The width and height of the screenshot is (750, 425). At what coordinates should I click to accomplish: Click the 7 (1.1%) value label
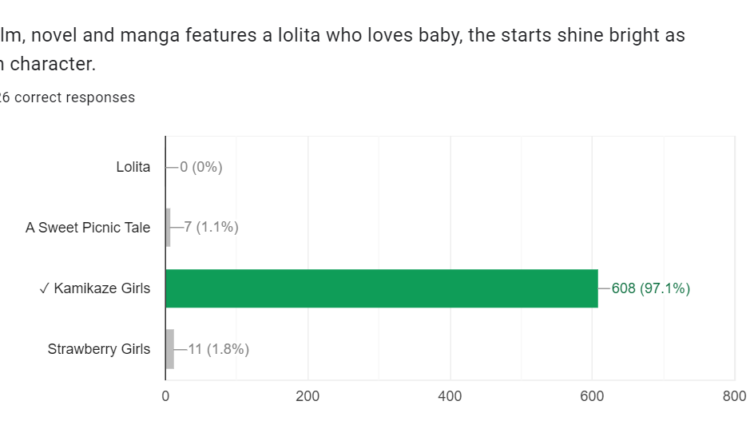[209, 227]
